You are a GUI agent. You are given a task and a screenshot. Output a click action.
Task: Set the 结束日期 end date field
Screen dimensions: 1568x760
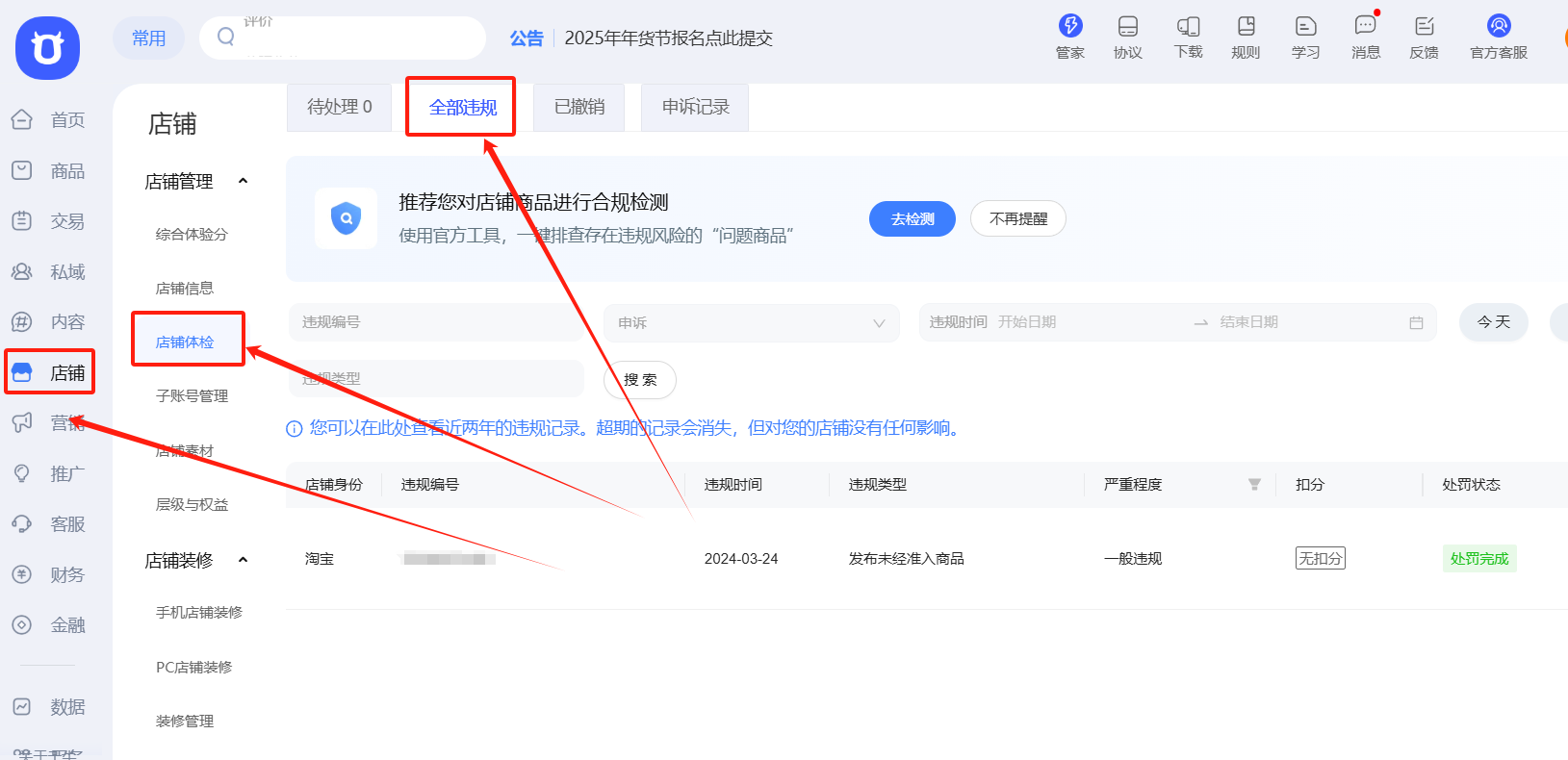tap(1309, 322)
